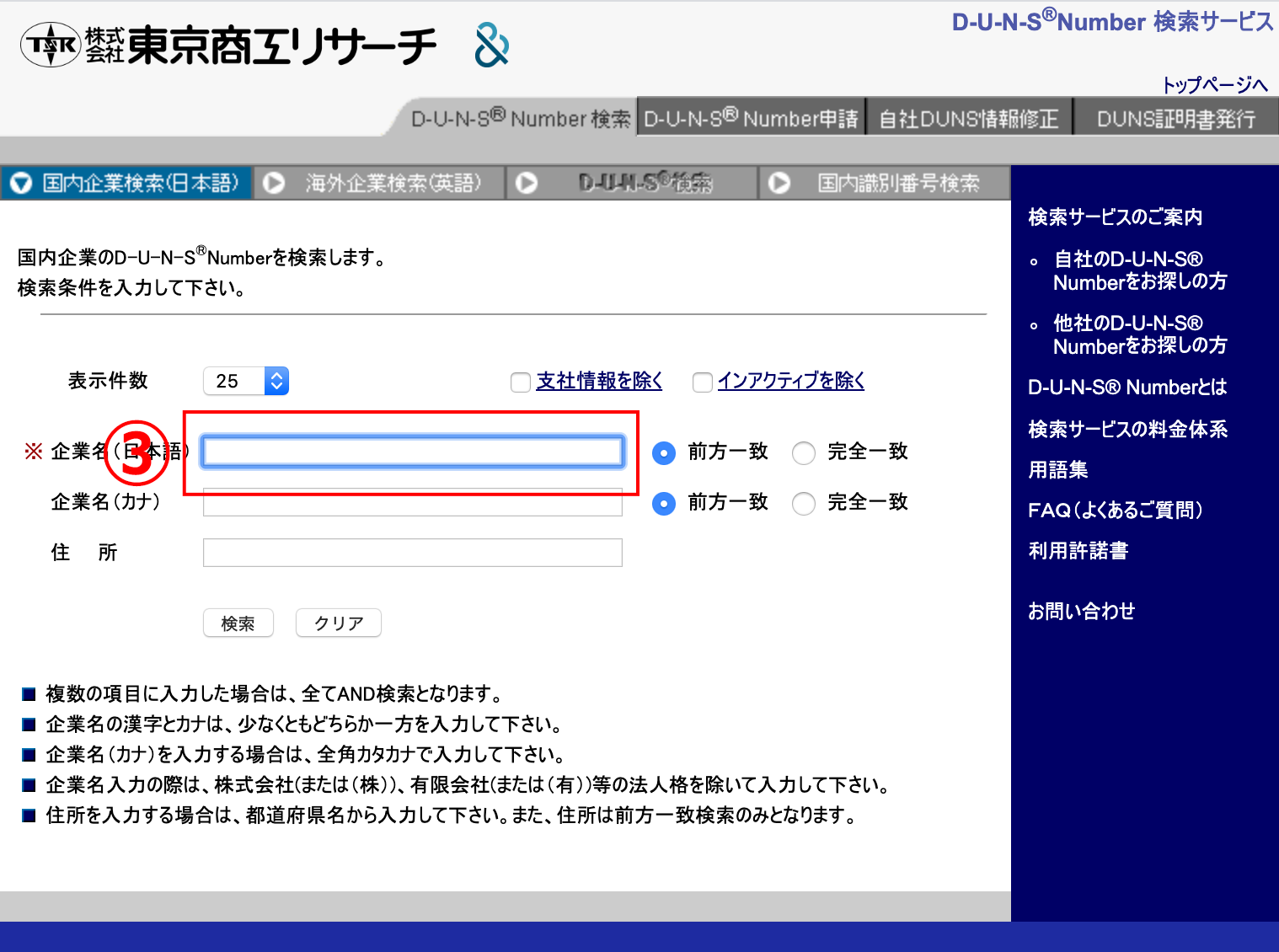Viewport: 1279px width, 952px height.
Task: Click the blue ampersand D&B logo
Action: click(492, 45)
